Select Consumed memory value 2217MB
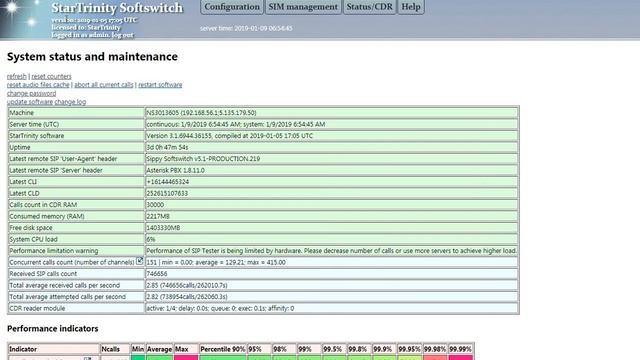This screenshot has width=640, height=360. pyautogui.click(x=332, y=216)
